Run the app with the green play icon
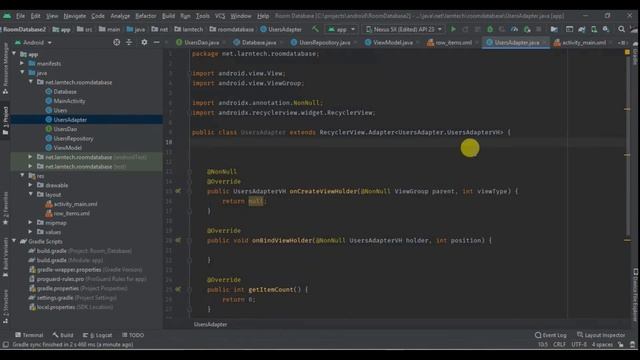Image resolution: width=640 pixels, height=360 pixels. (453, 29)
